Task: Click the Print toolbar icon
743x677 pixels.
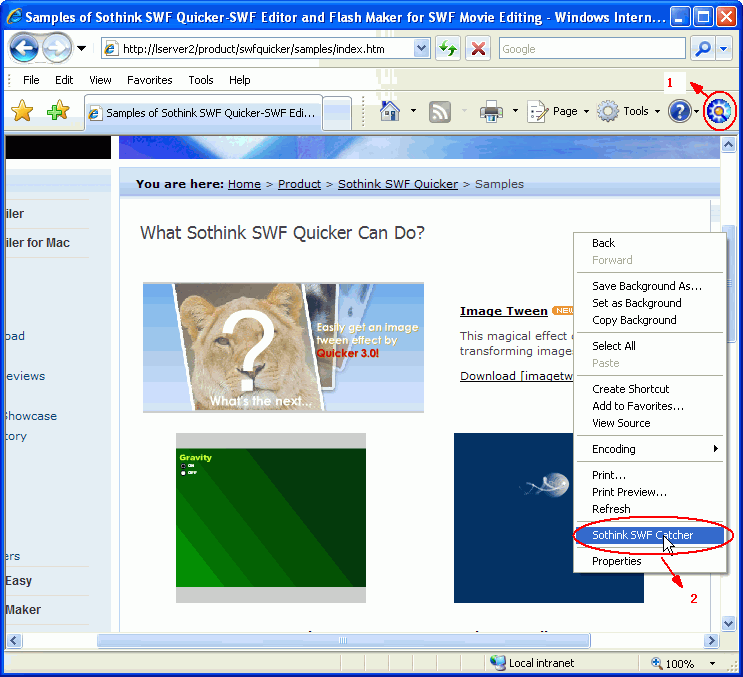Action: click(x=491, y=112)
